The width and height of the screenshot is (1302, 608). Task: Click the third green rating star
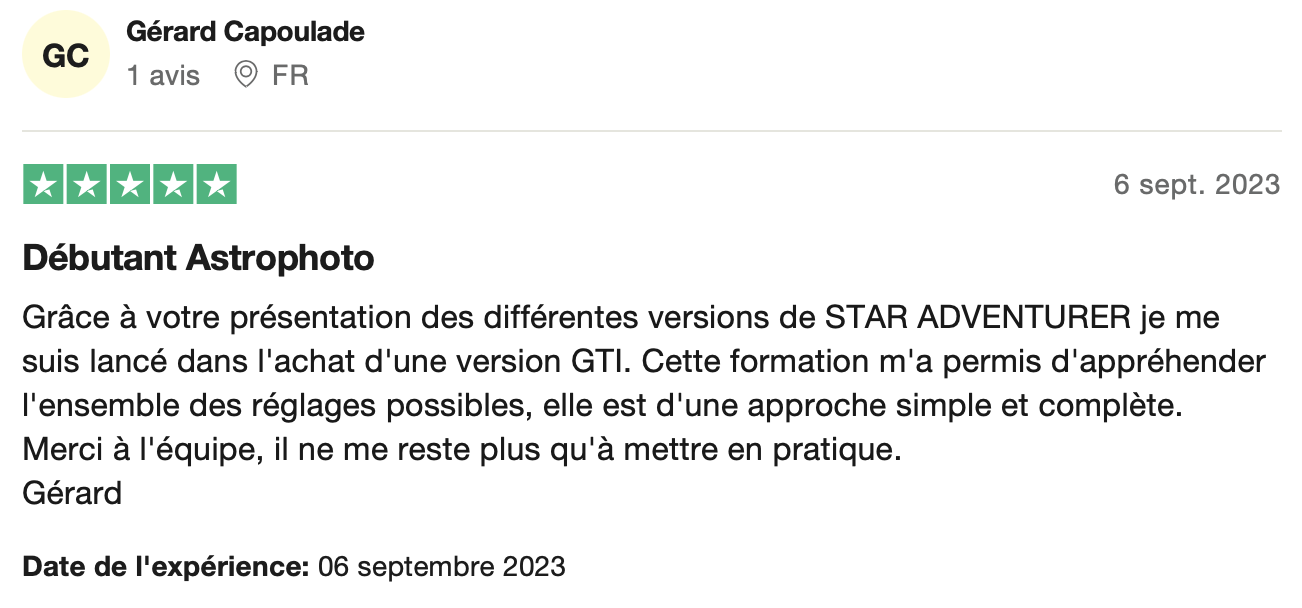tap(130, 184)
